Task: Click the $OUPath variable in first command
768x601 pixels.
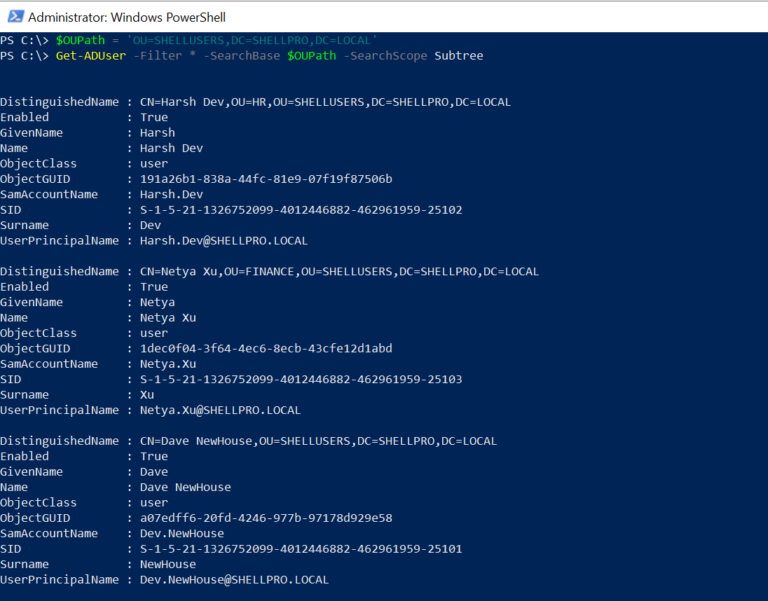Action: coord(80,40)
